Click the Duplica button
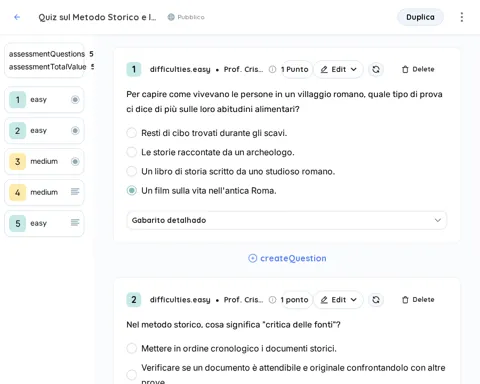The width and height of the screenshot is (480, 384). pos(420,17)
